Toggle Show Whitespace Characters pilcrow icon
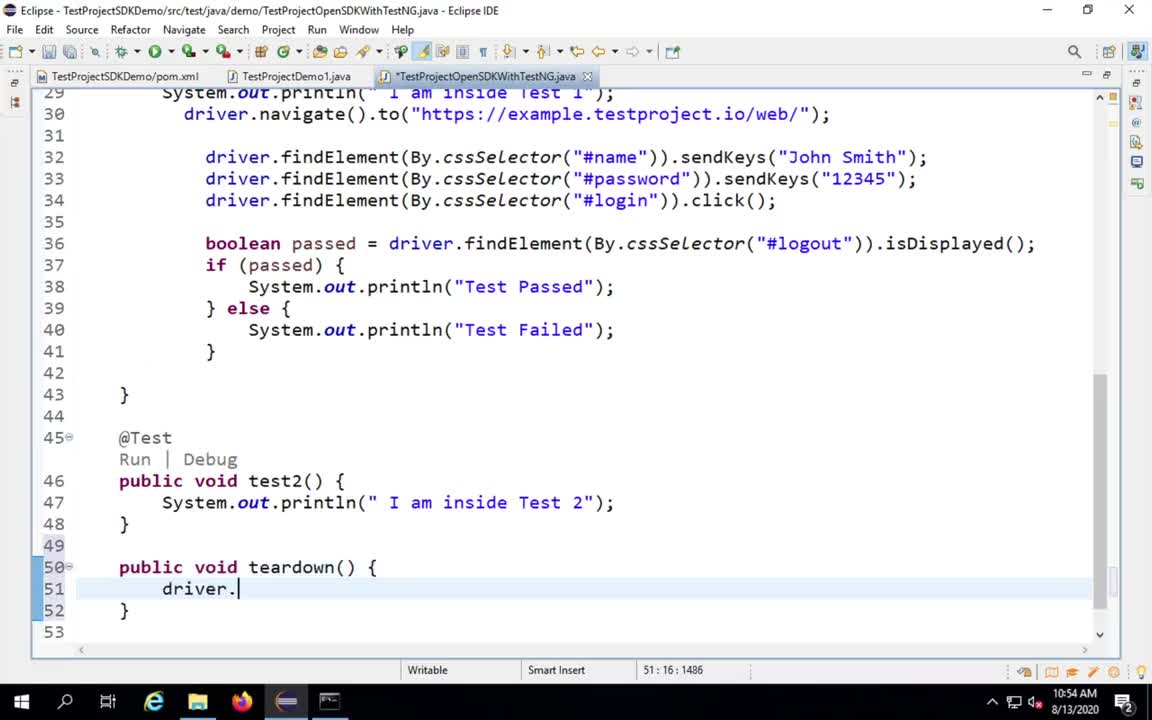The image size is (1152, 720). 483,51
